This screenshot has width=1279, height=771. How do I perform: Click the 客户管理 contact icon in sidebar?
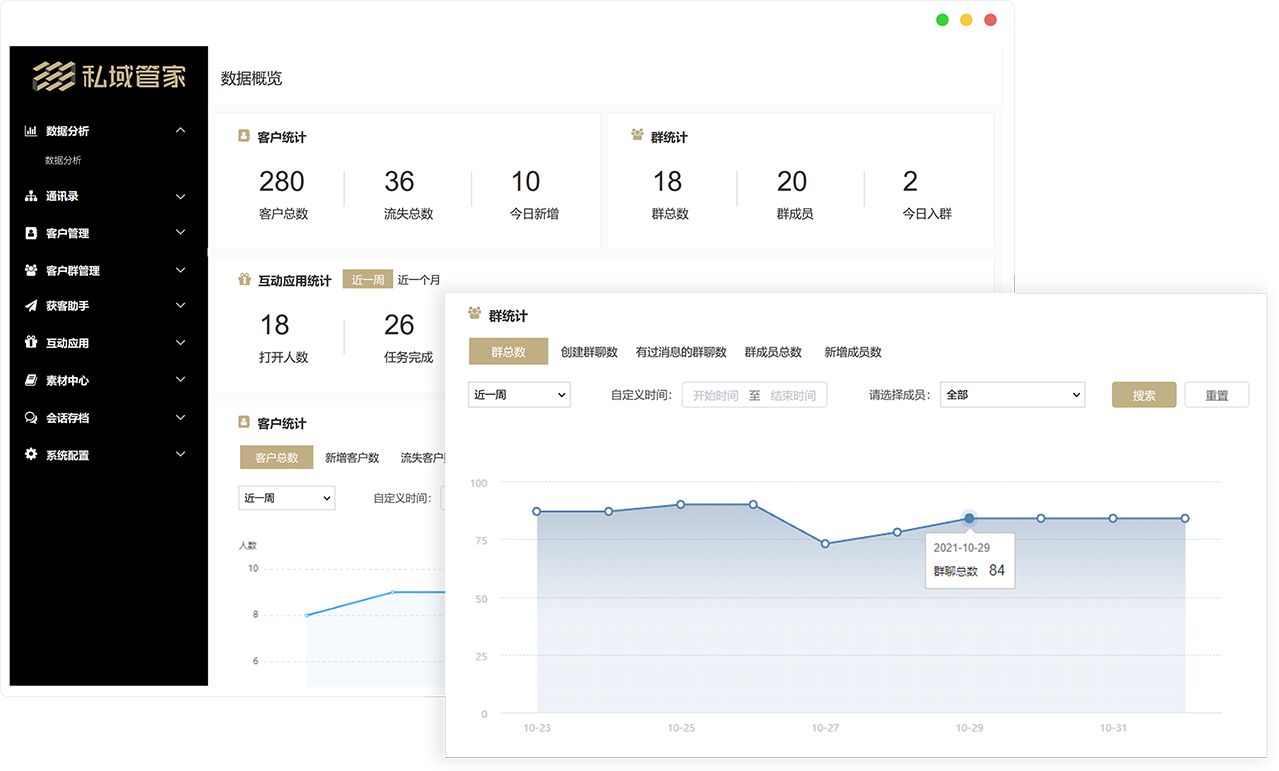coord(31,233)
